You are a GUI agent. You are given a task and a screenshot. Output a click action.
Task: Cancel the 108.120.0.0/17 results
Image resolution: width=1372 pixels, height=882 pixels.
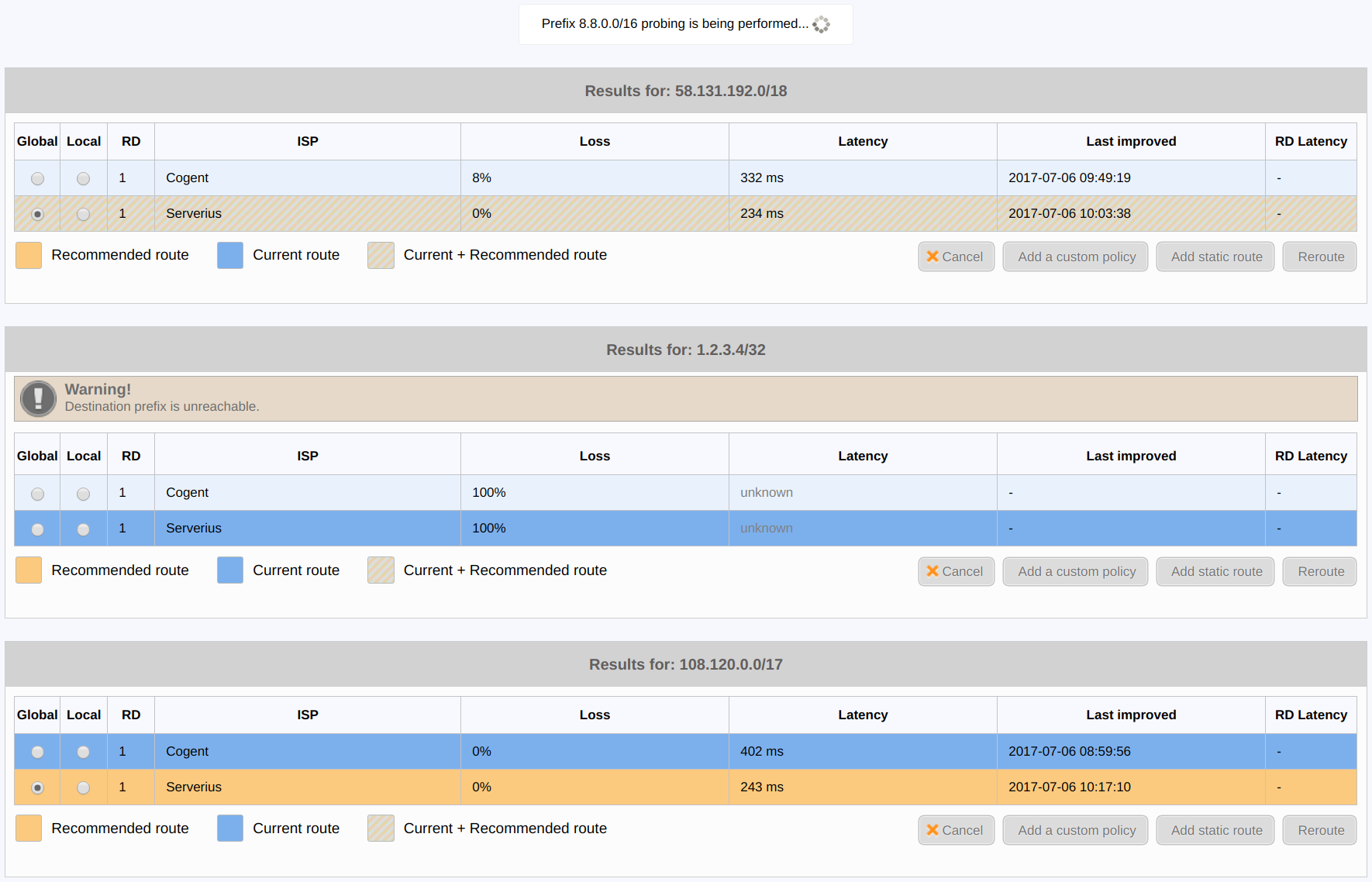click(956, 830)
